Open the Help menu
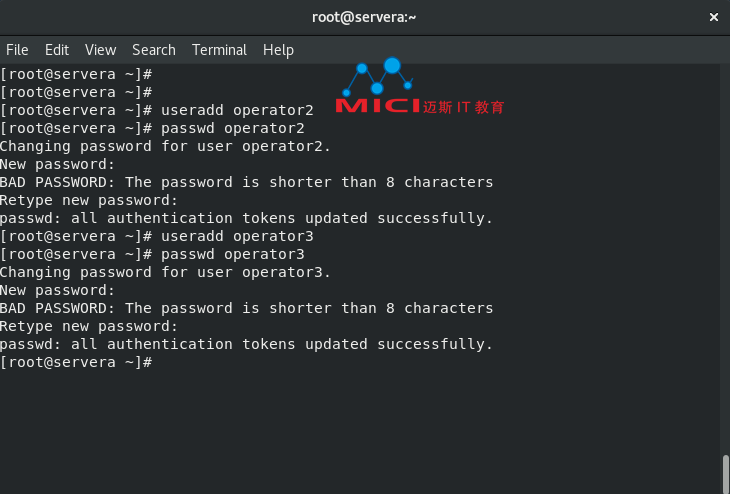 coord(278,50)
